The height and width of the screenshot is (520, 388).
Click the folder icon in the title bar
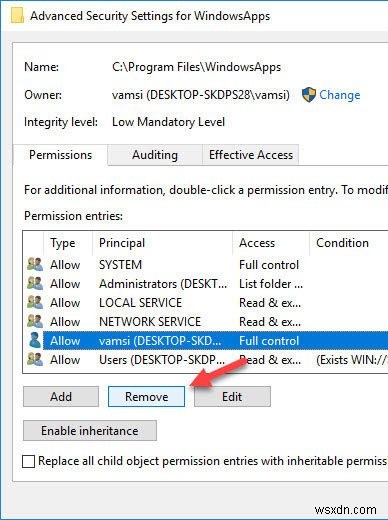pyautogui.click(x=17, y=16)
